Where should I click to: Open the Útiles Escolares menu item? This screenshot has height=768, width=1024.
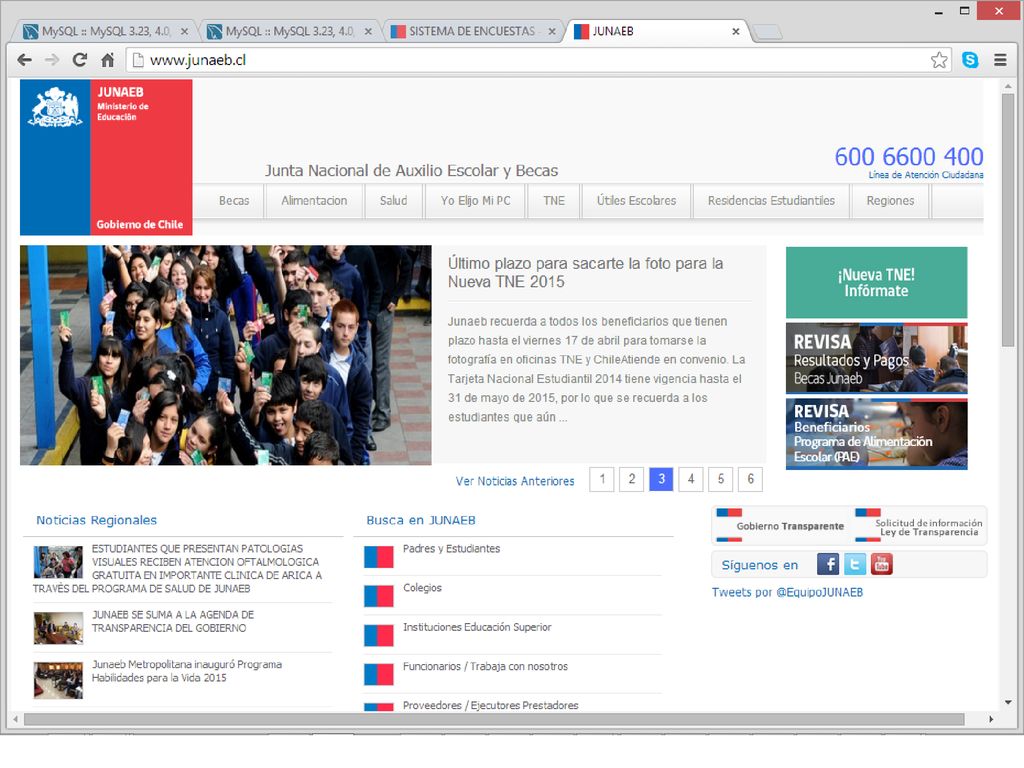(636, 200)
